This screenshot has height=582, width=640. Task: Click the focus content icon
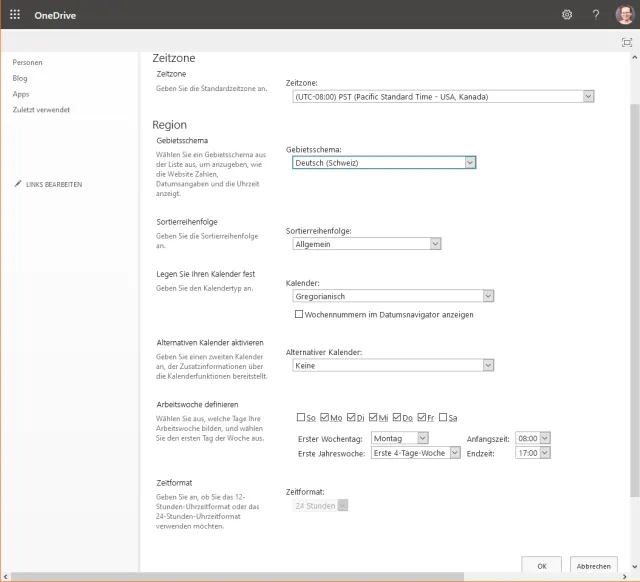[x=626, y=42]
